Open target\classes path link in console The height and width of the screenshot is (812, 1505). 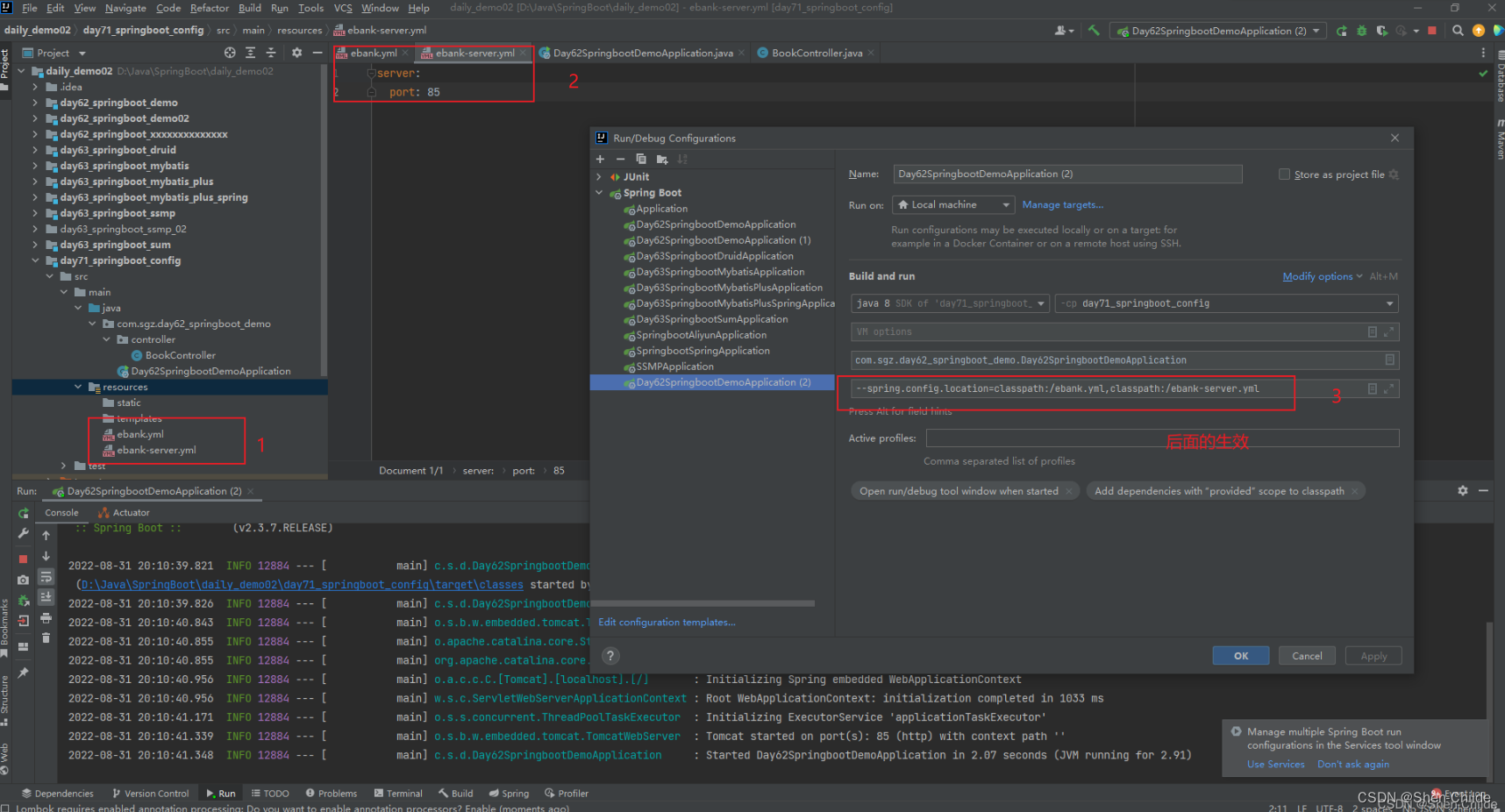[303, 585]
